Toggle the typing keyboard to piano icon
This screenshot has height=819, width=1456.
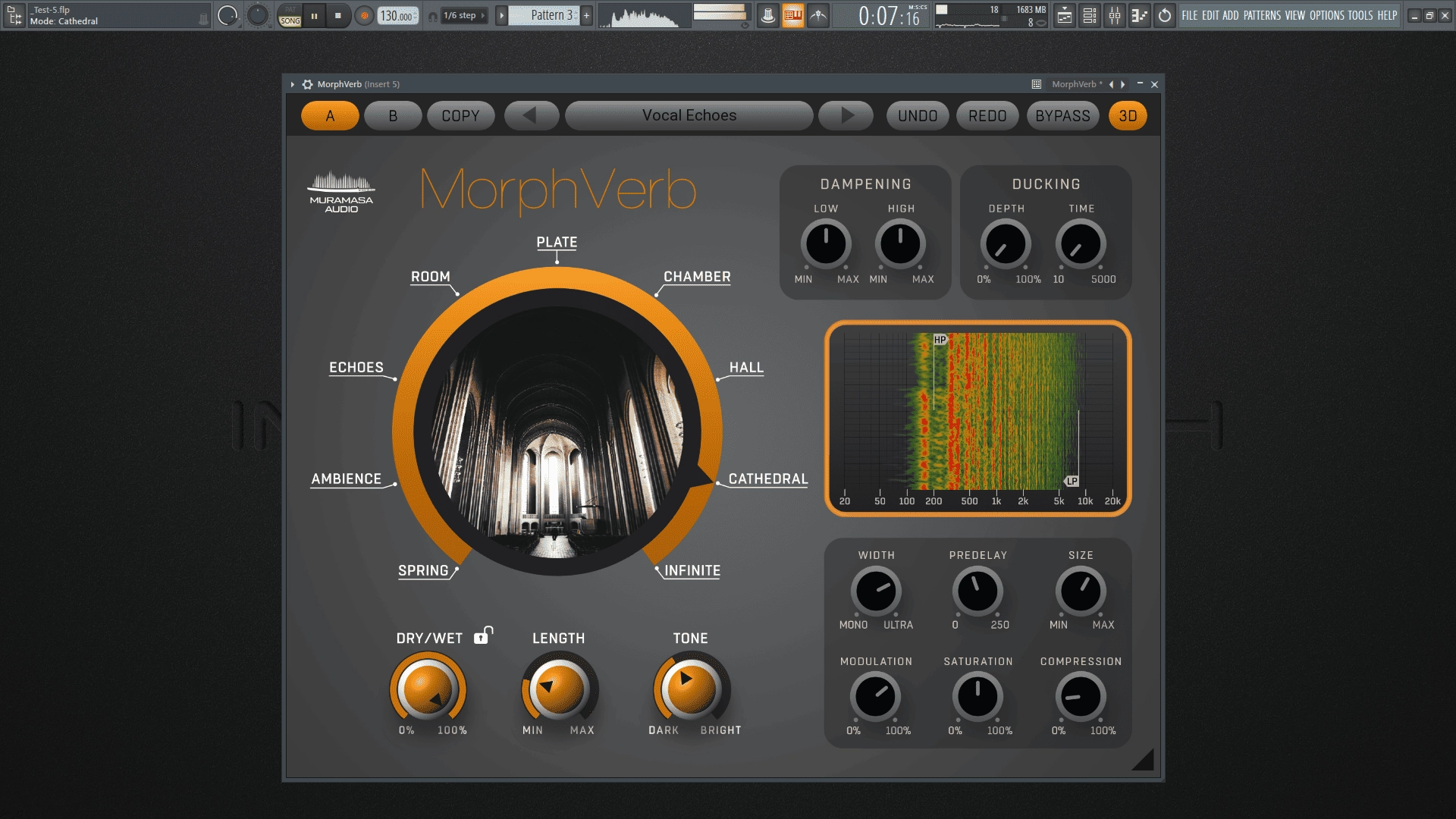click(x=793, y=15)
